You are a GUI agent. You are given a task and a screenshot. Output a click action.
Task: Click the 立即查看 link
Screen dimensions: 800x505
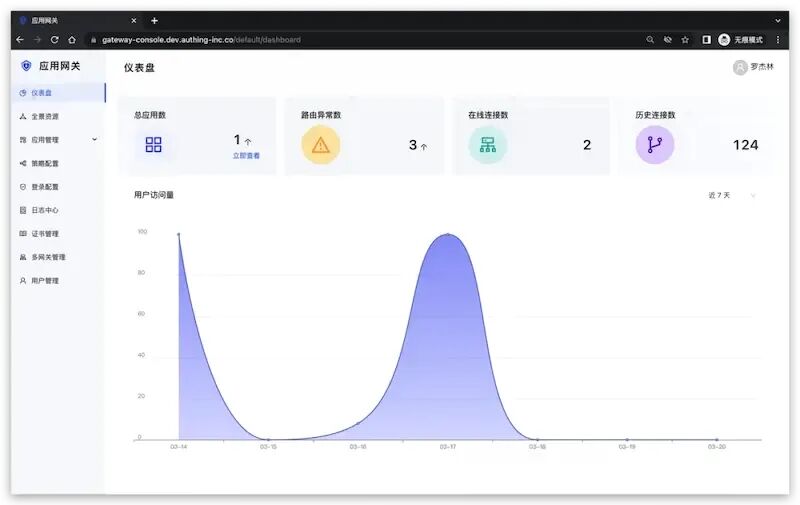(x=246, y=156)
